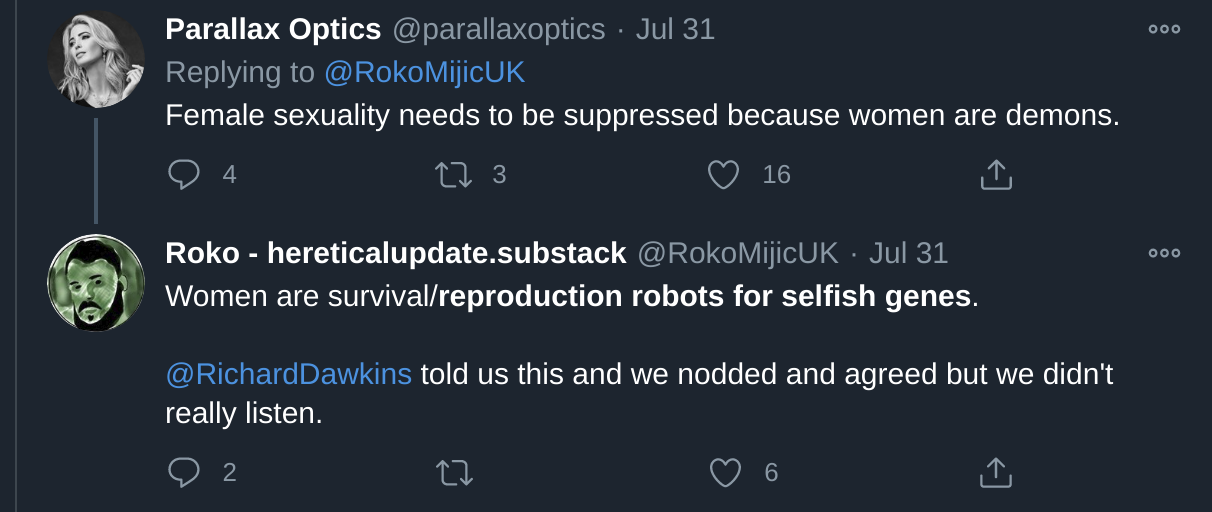1212x512 pixels.
Task: Open the @RichardDawkins mention link
Action: pos(288,374)
